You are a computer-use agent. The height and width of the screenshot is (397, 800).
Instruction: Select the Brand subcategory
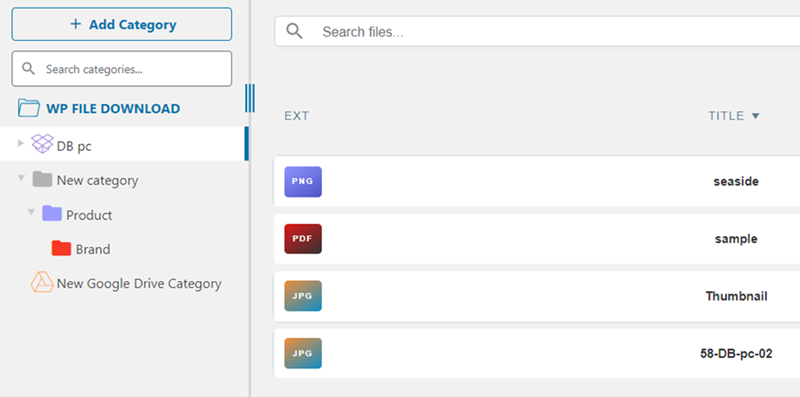pyautogui.click(x=93, y=250)
